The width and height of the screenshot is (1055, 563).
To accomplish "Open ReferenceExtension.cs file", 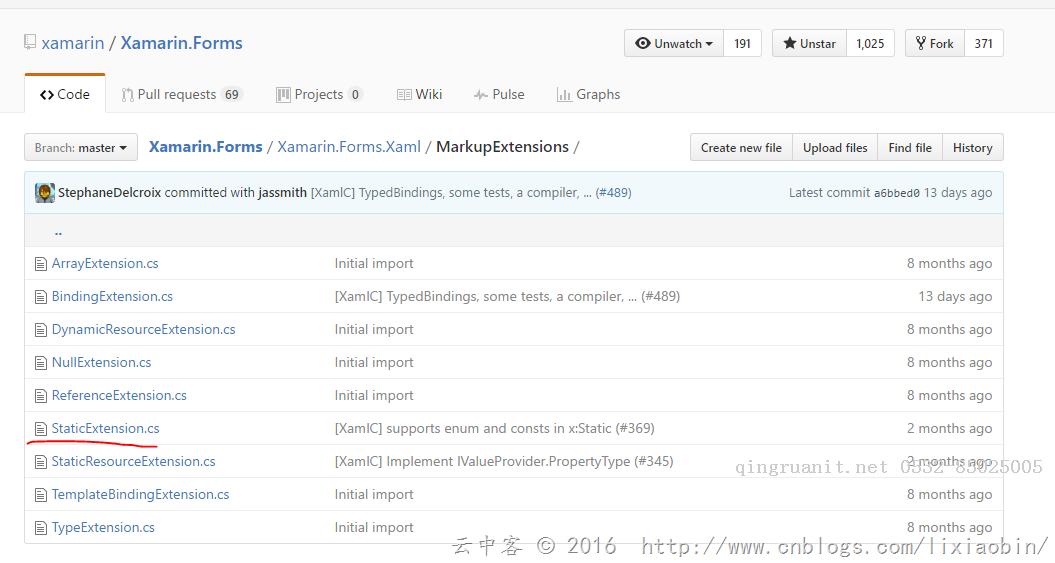I will (x=119, y=396).
